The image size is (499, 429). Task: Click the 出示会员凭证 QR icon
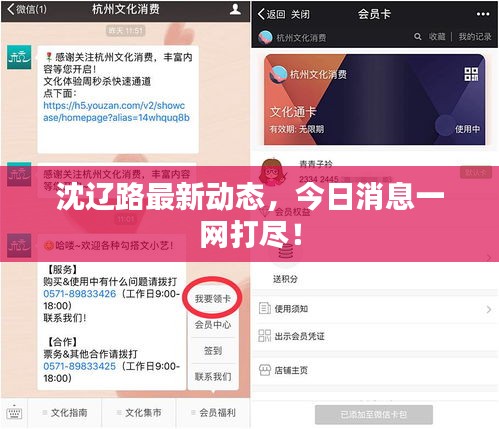(265, 336)
